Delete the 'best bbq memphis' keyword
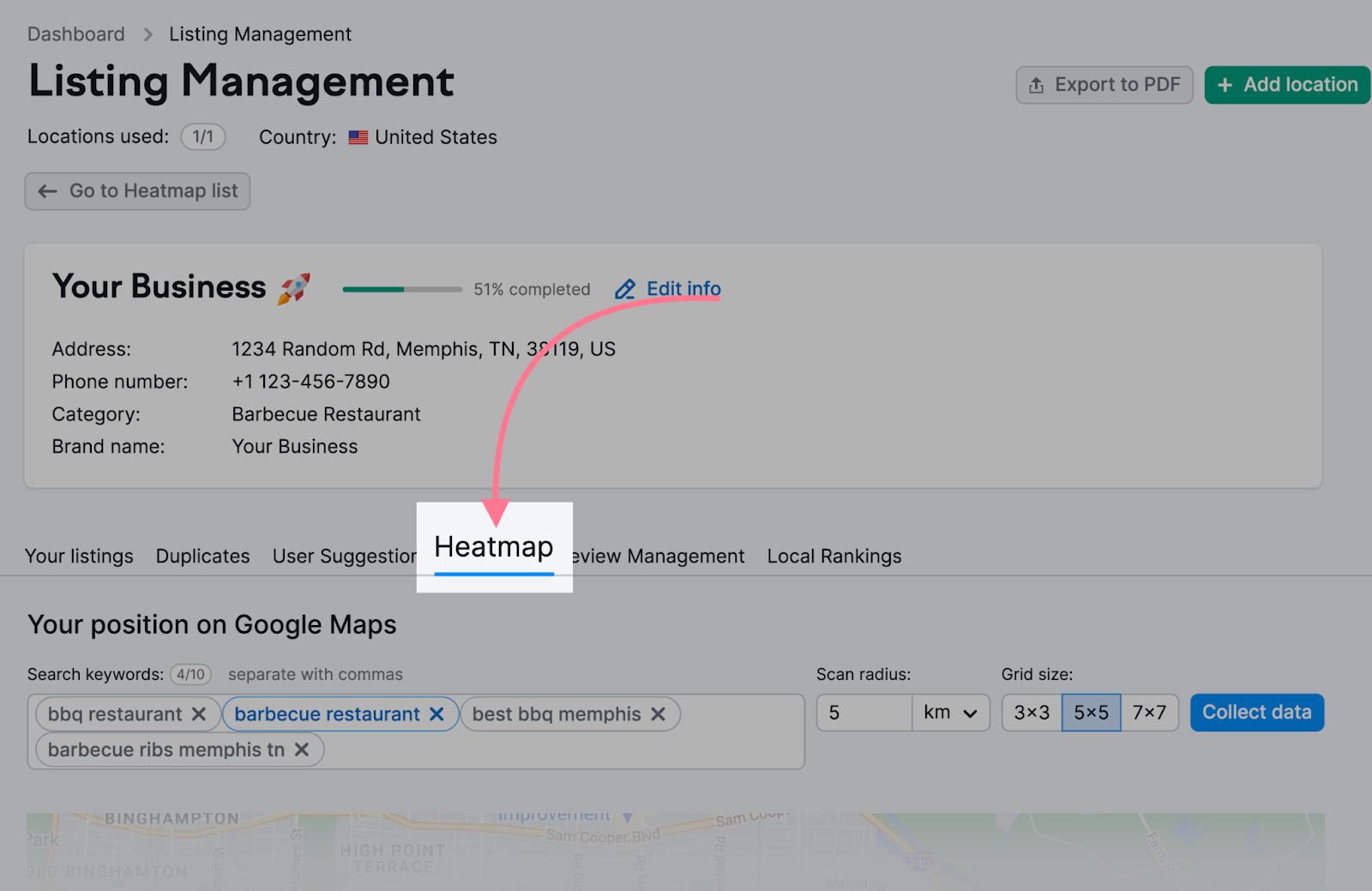 (658, 714)
